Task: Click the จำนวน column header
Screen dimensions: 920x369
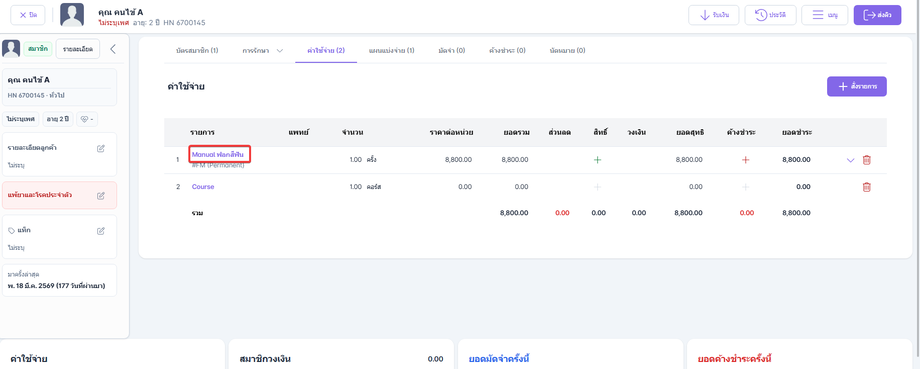Action: tap(353, 133)
